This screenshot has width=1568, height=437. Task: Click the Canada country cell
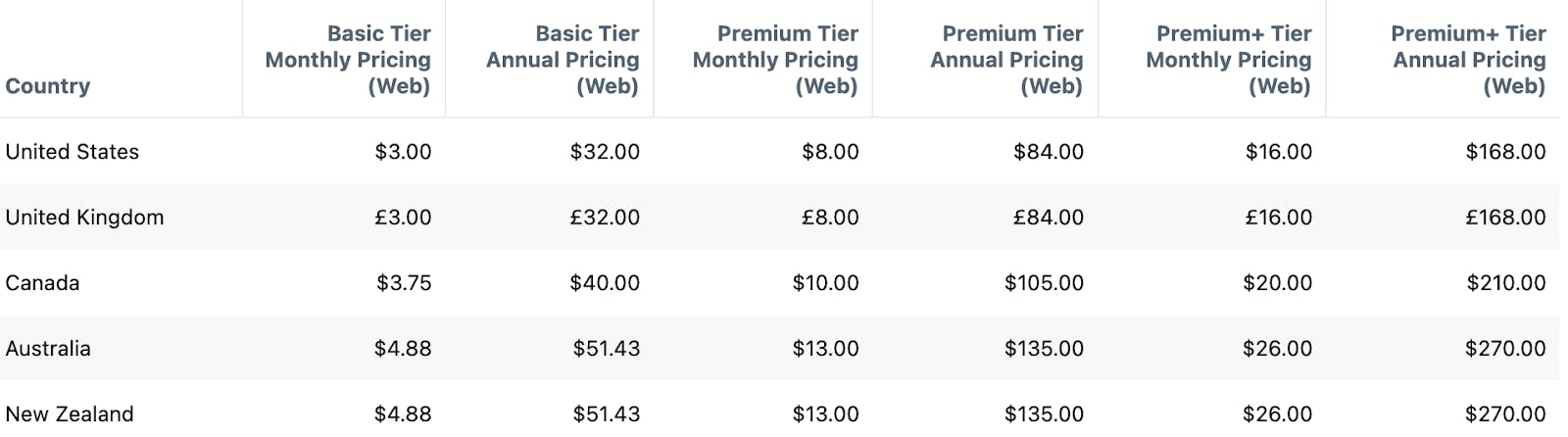tap(42, 283)
